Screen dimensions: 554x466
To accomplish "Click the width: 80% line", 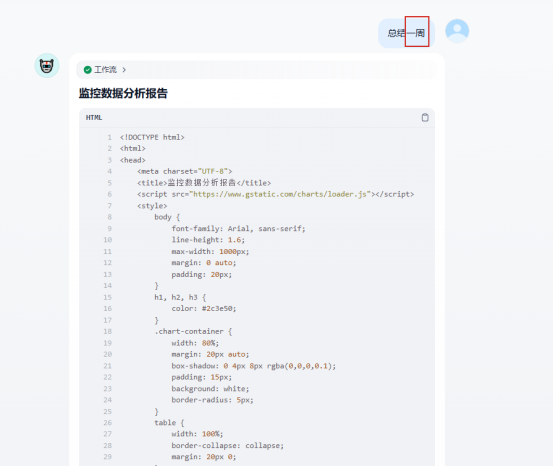I will (x=195, y=343).
